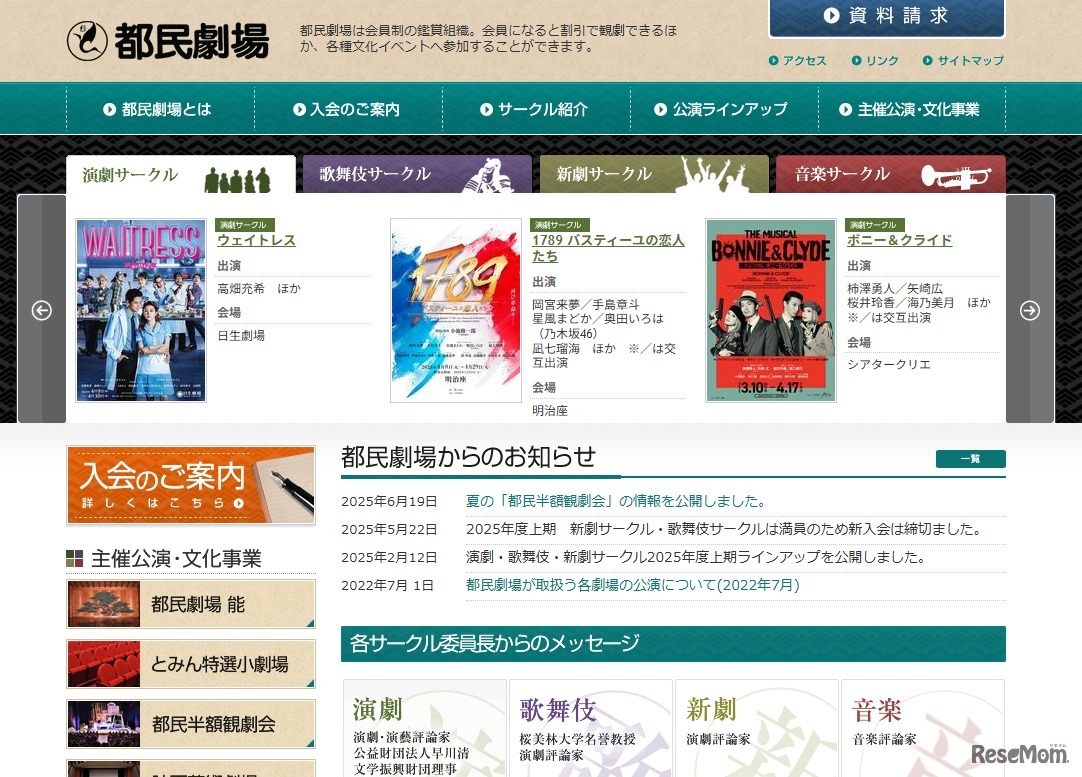The width and height of the screenshot is (1082, 777).
Task: Click the audience silhouette icon on 演劇サークル tab
Action: [237, 180]
